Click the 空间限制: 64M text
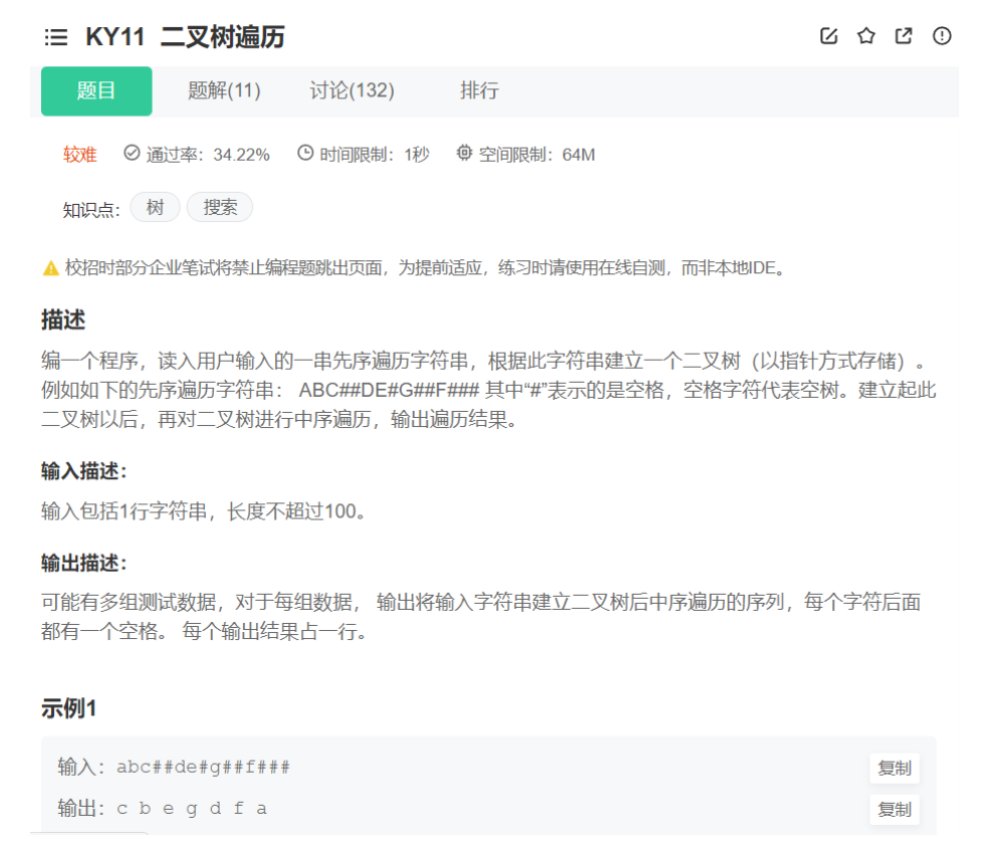Screen dimensions: 981x852 tap(537, 155)
